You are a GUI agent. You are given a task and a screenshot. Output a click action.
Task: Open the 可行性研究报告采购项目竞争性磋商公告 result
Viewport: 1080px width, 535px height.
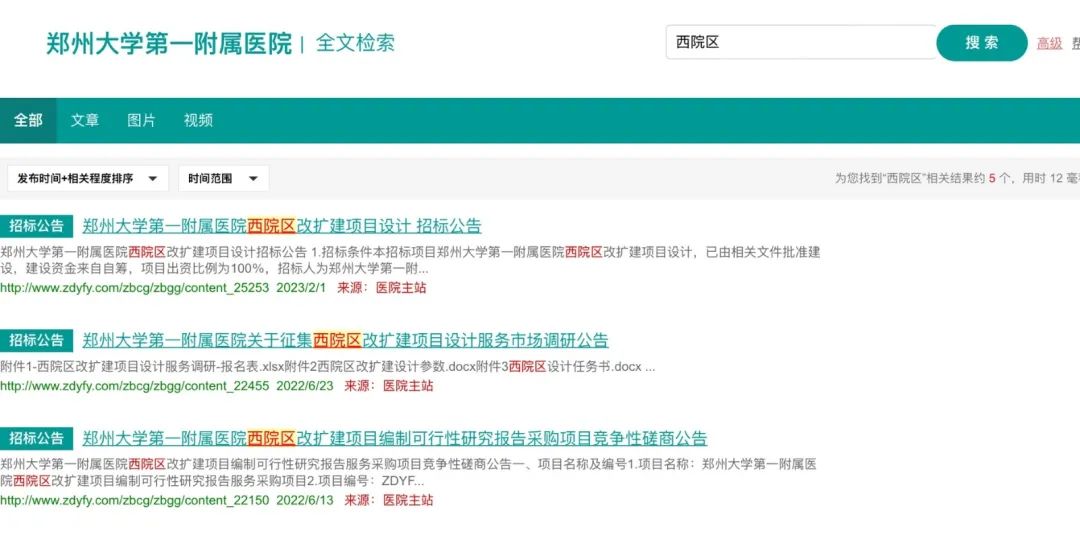click(394, 438)
